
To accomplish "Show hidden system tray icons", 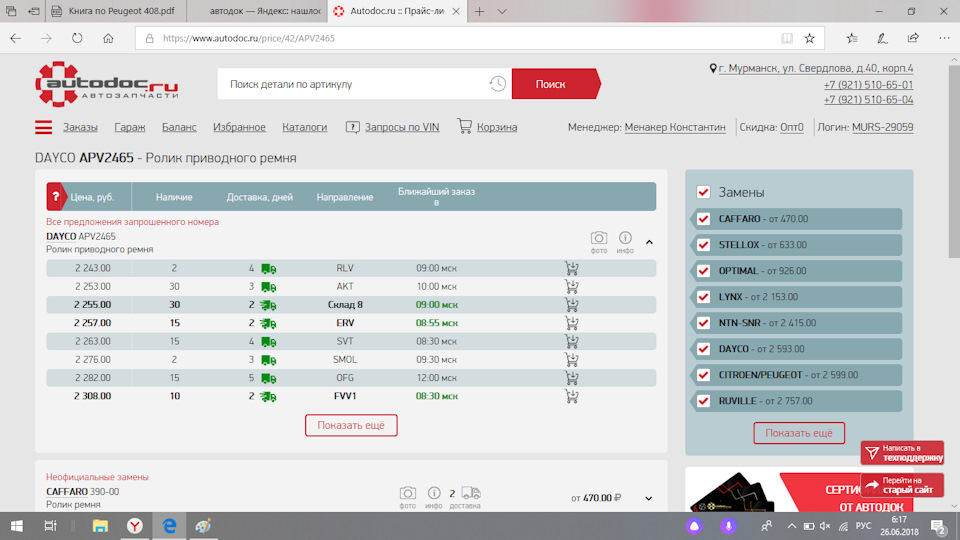I will click(792, 526).
